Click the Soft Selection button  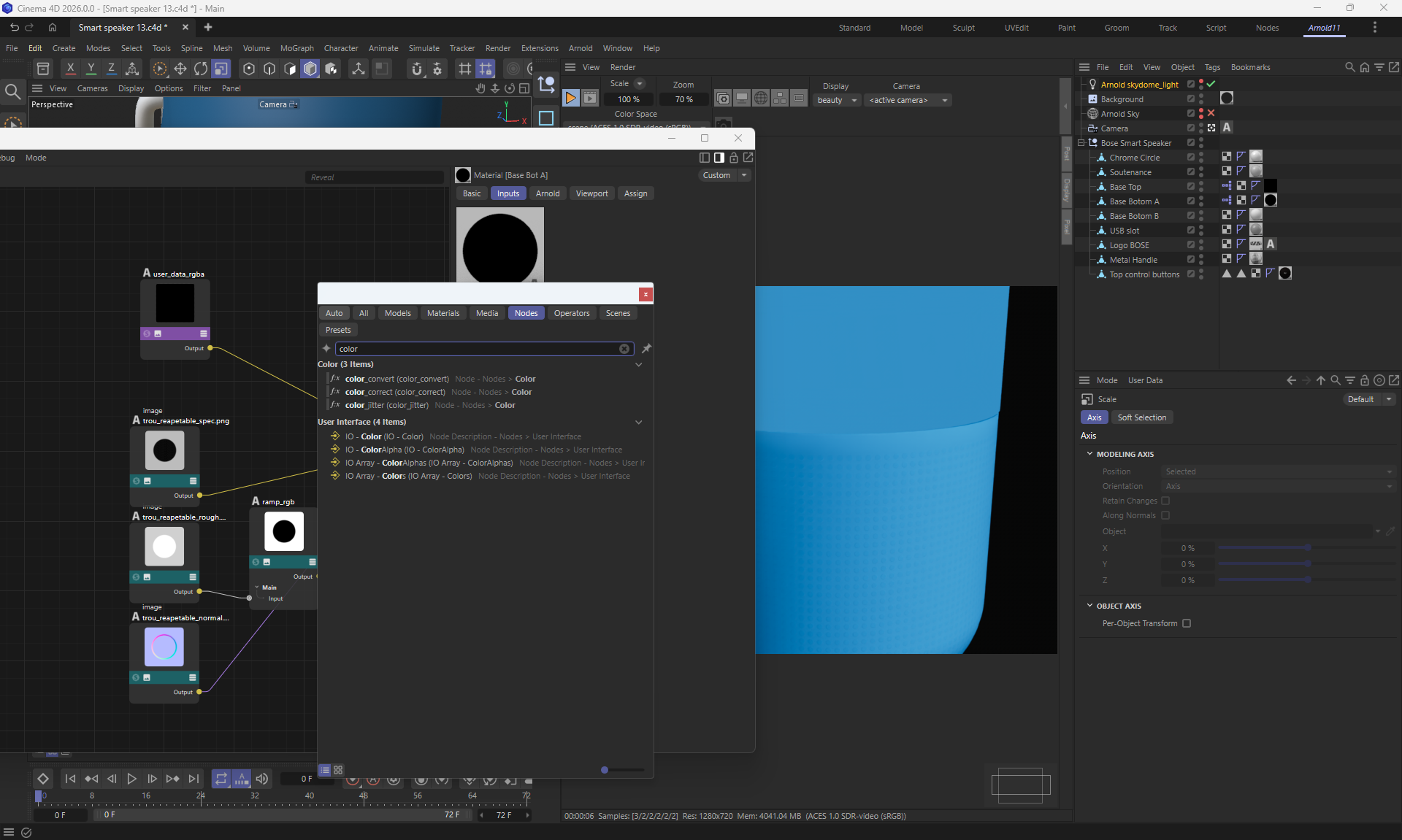coord(1141,417)
